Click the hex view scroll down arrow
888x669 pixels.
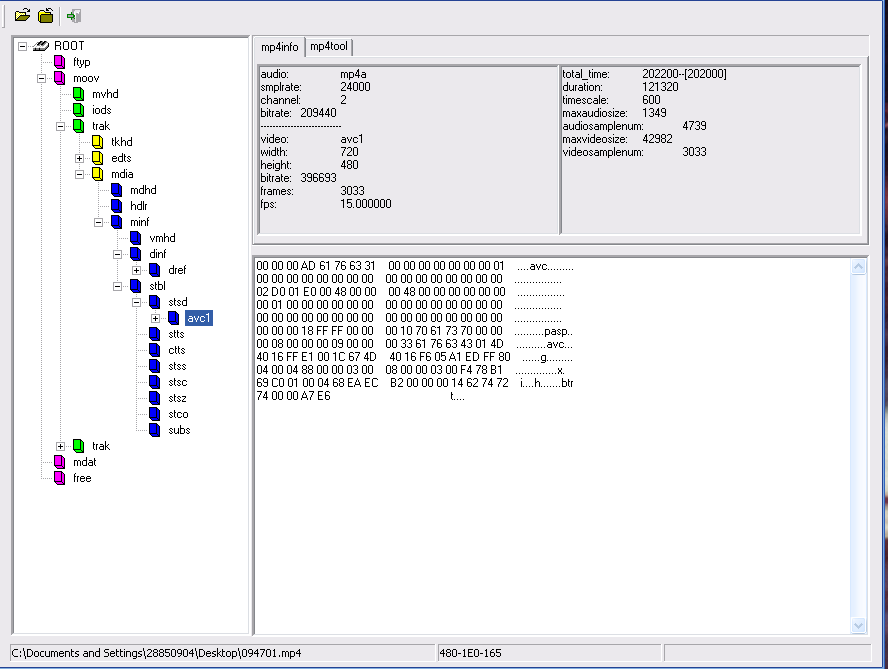coord(859,625)
